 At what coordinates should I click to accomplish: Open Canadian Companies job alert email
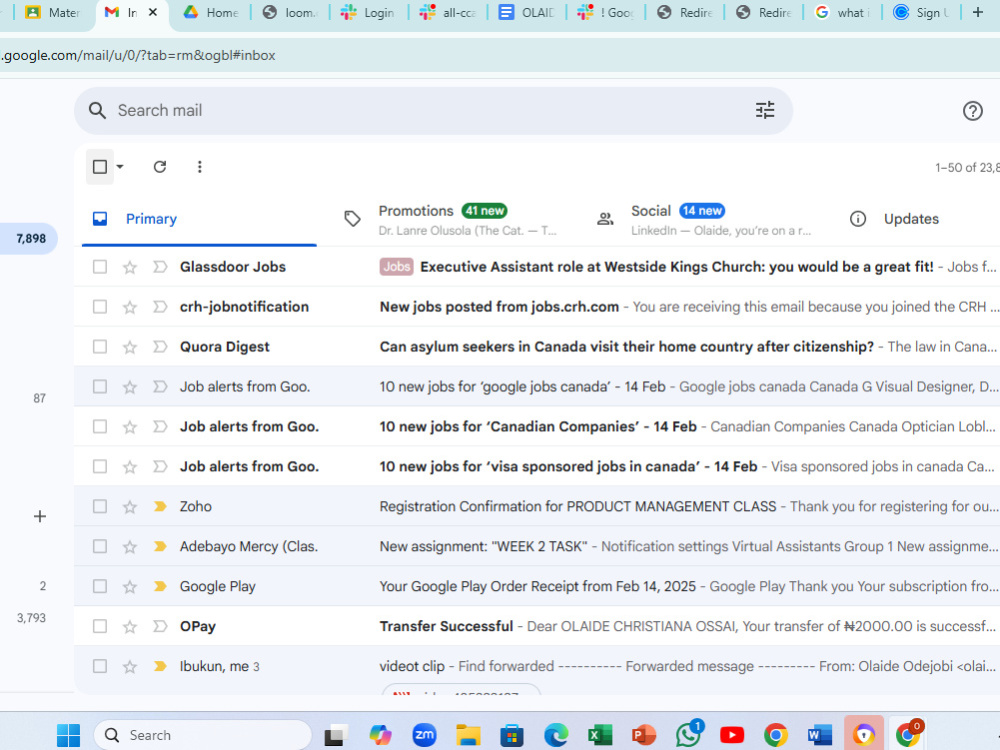tap(538, 427)
